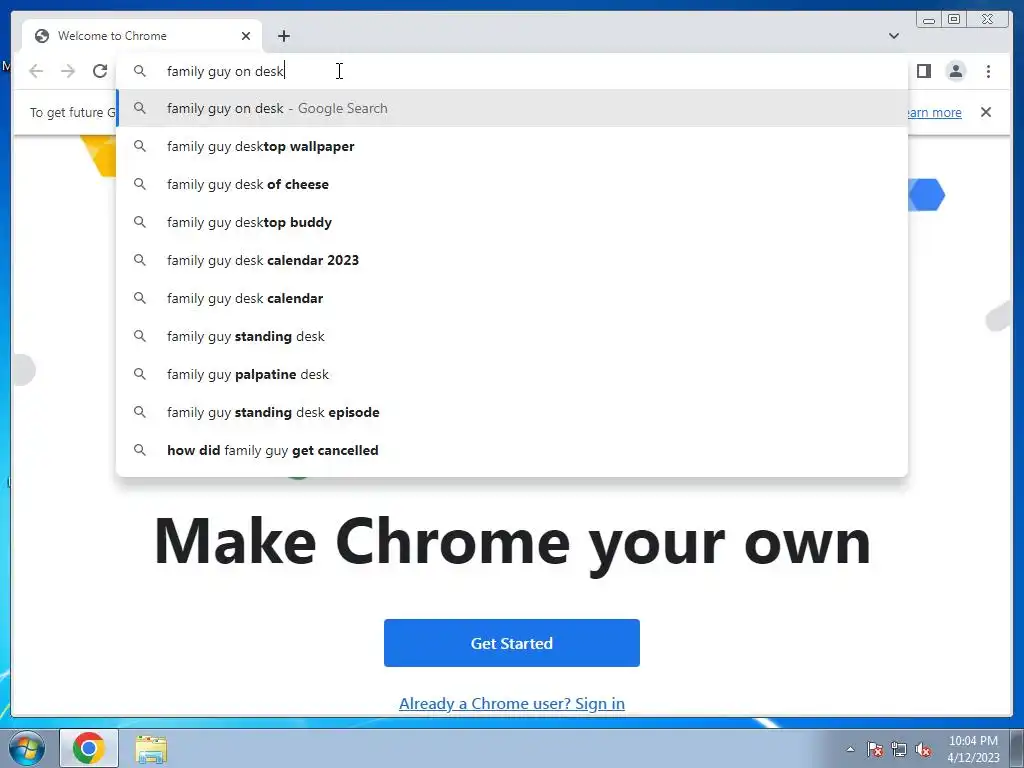Open a new tab with plus icon
The width and height of the screenshot is (1024, 768).
pyautogui.click(x=283, y=36)
